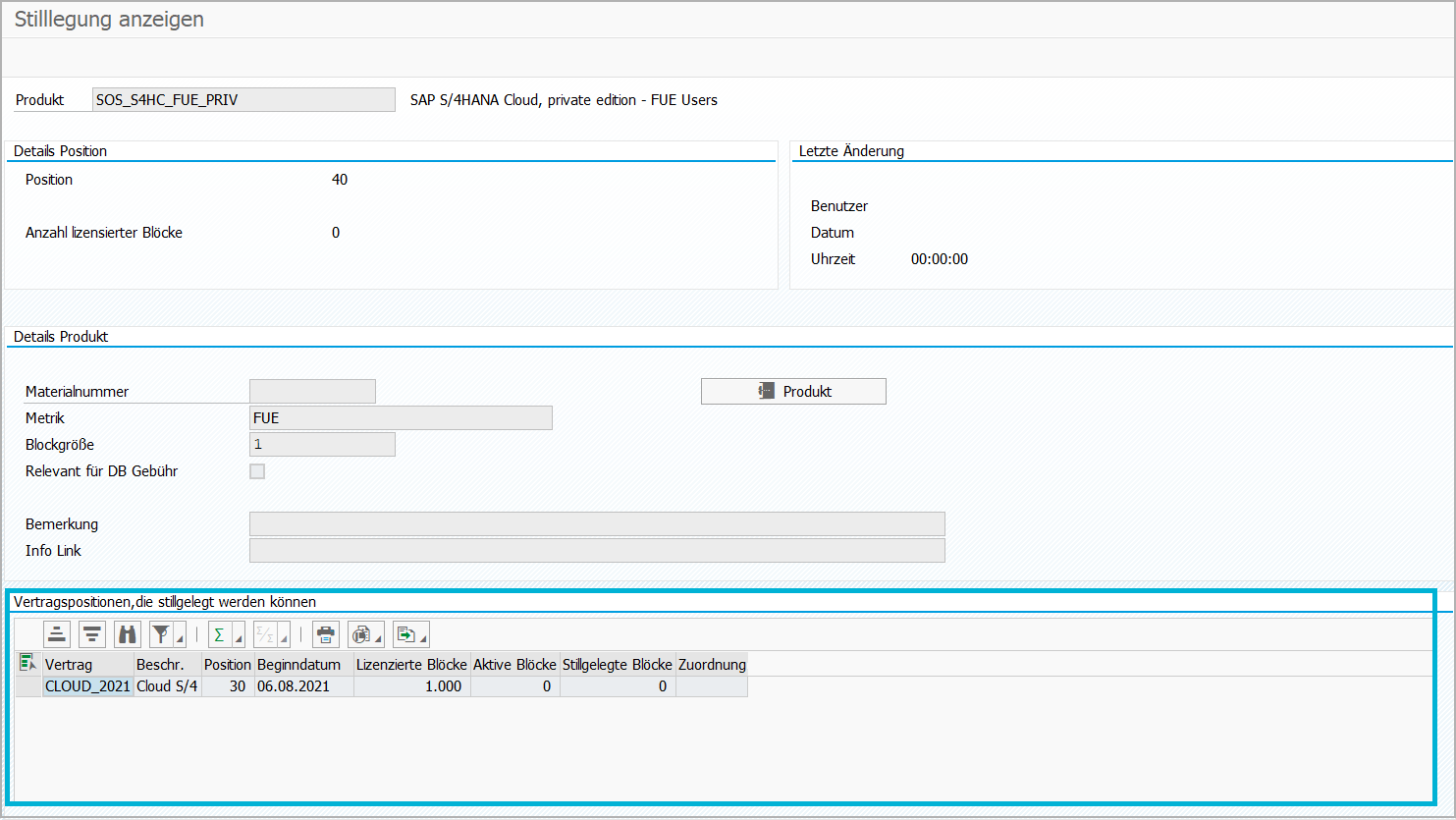Image resolution: width=1456 pixels, height=820 pixels.
Task: Calculate Total with the sigma icon
Action: click(x=220, y=634)
